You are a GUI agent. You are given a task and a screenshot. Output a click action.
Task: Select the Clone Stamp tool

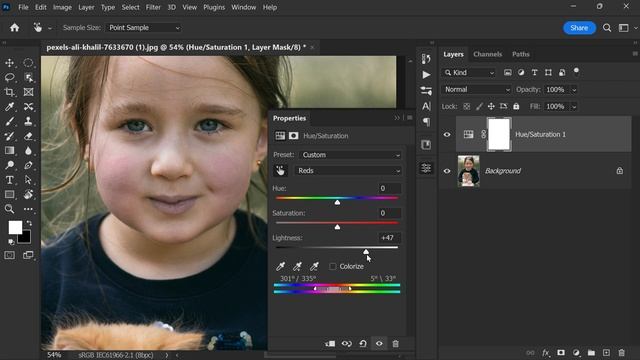pyautogui.click(x=28, y=122)
